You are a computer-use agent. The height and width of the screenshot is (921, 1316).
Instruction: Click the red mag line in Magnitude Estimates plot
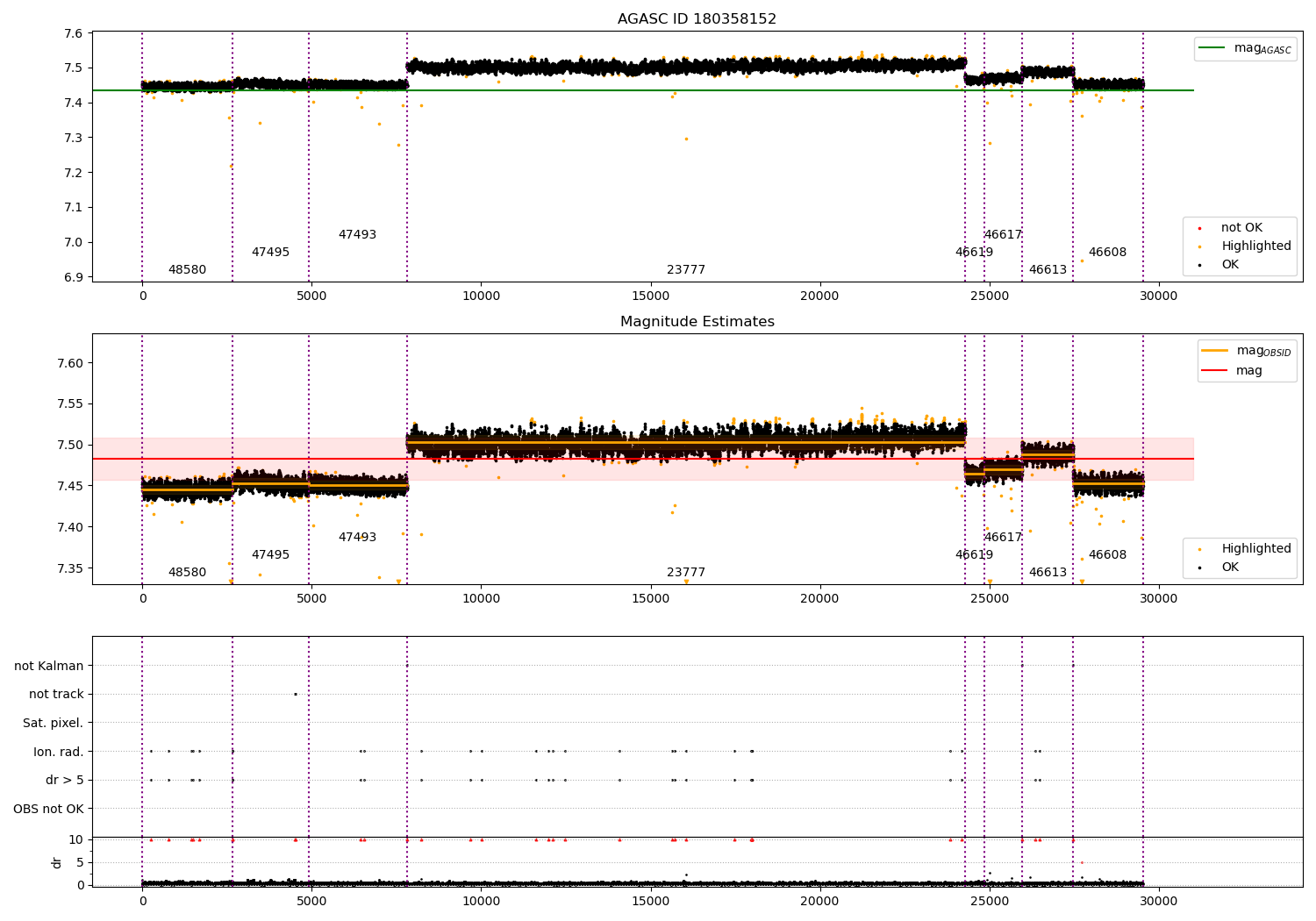point(642,459)
